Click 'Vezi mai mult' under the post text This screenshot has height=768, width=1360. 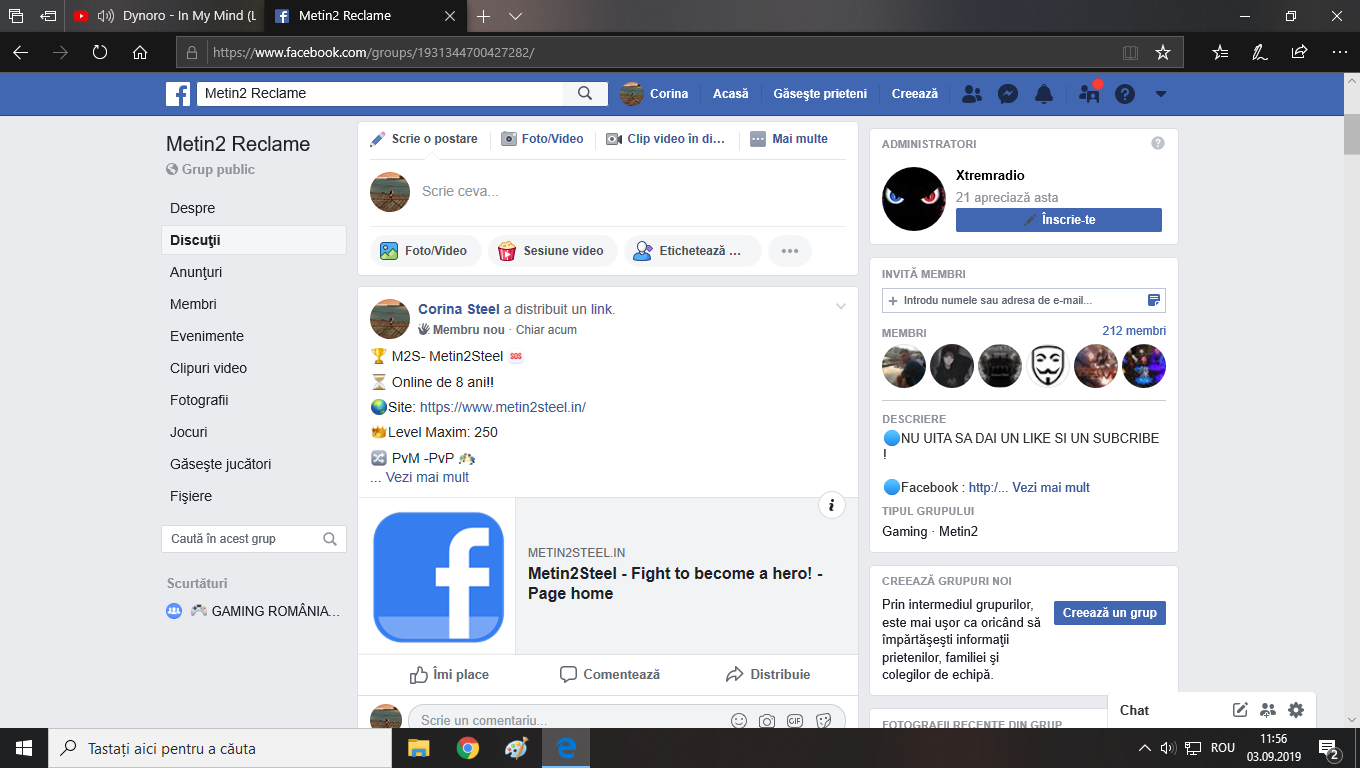[x=427, y=477]
